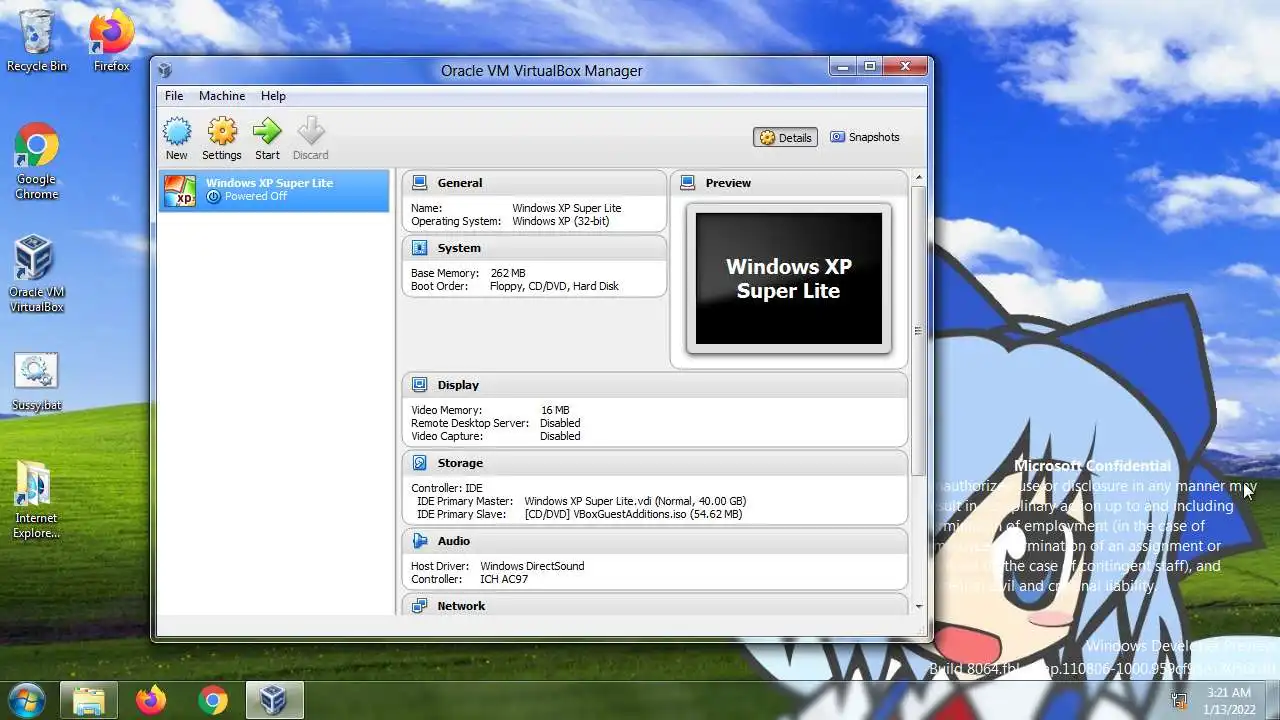
Task: Click the General section header
Action: (534, 183)
